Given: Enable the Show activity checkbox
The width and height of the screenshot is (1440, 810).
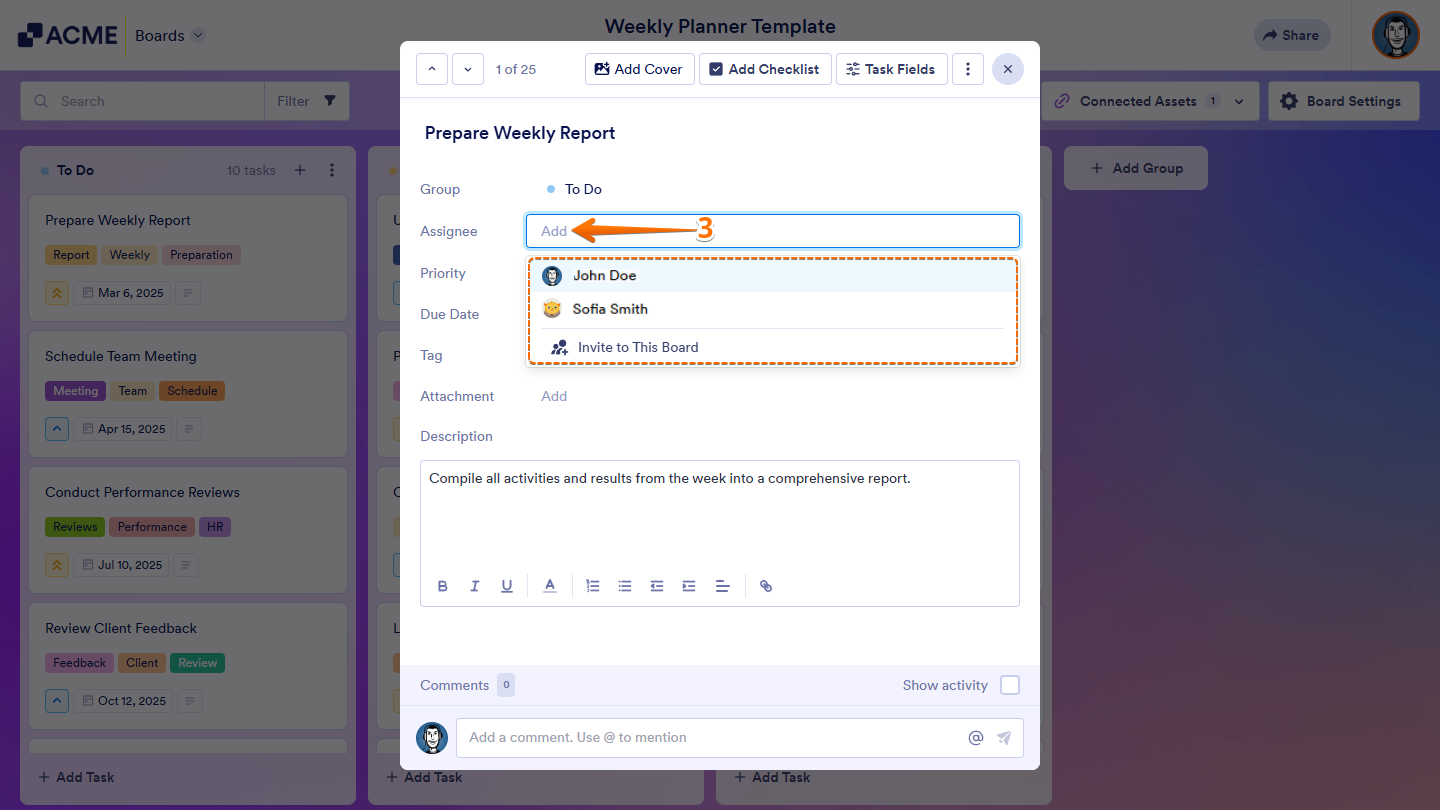Looking at the screenshot, I should pos(1009,685).
